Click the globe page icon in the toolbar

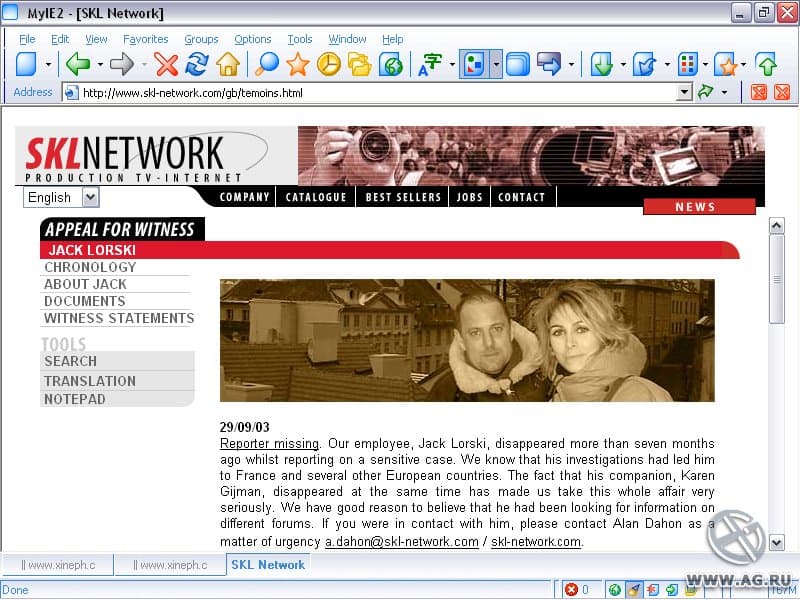(391, 64)
